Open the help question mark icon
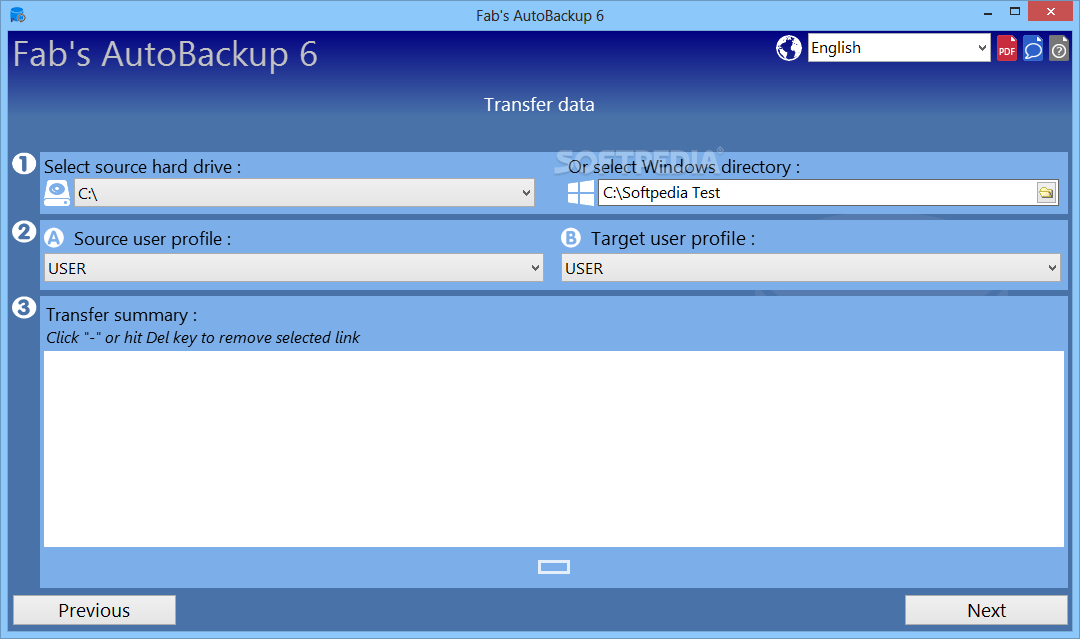This screenshot has height=639, width=1080. [x=1059, y=48]
